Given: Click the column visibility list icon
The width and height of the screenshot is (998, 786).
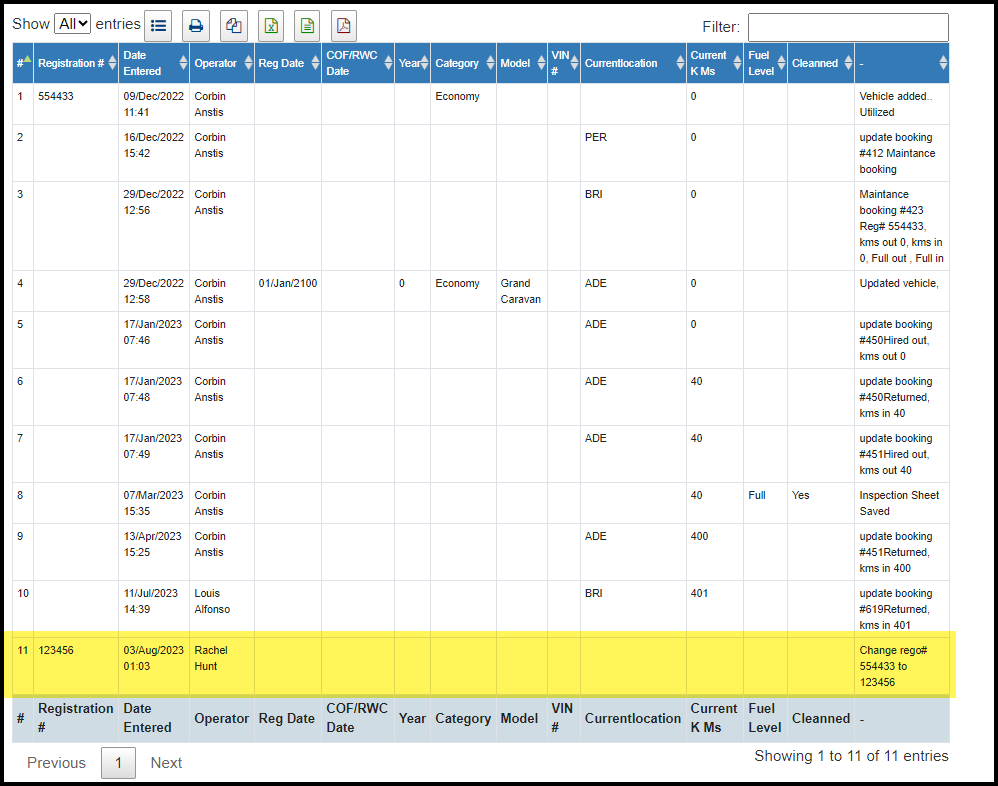Looking at the screenshot, I should pyautogui.click(x=159, y=25).
